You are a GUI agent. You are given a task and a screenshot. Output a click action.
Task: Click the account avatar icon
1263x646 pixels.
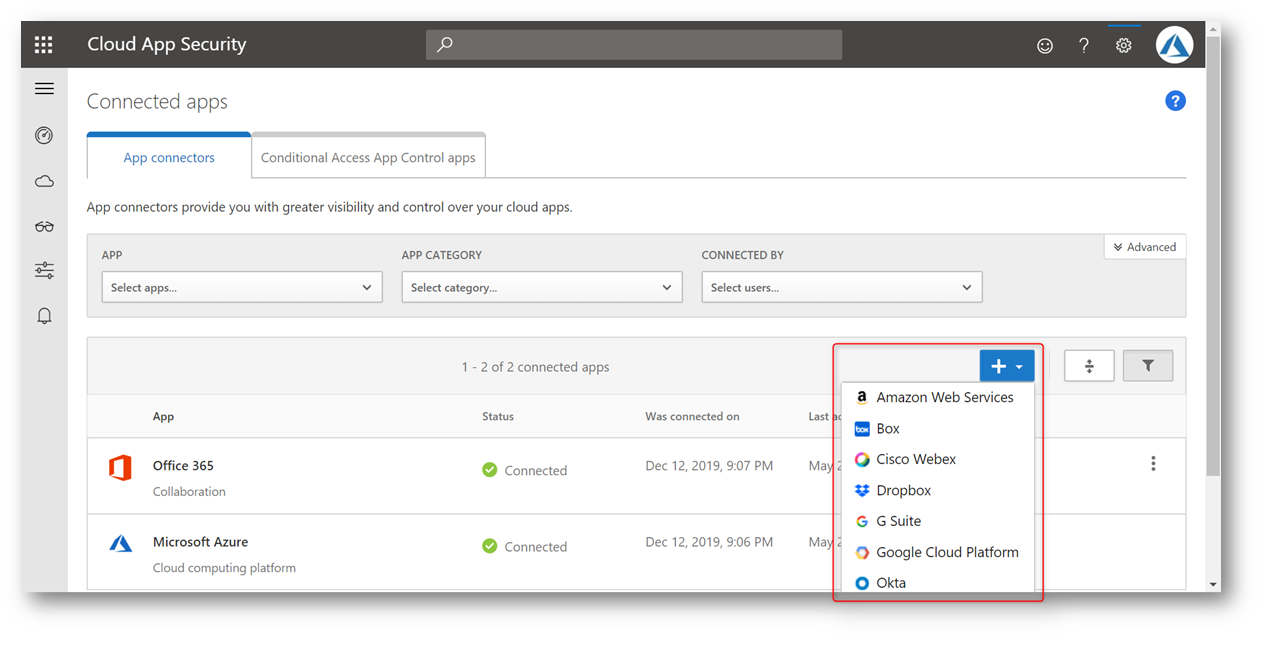click(1175, 45)
